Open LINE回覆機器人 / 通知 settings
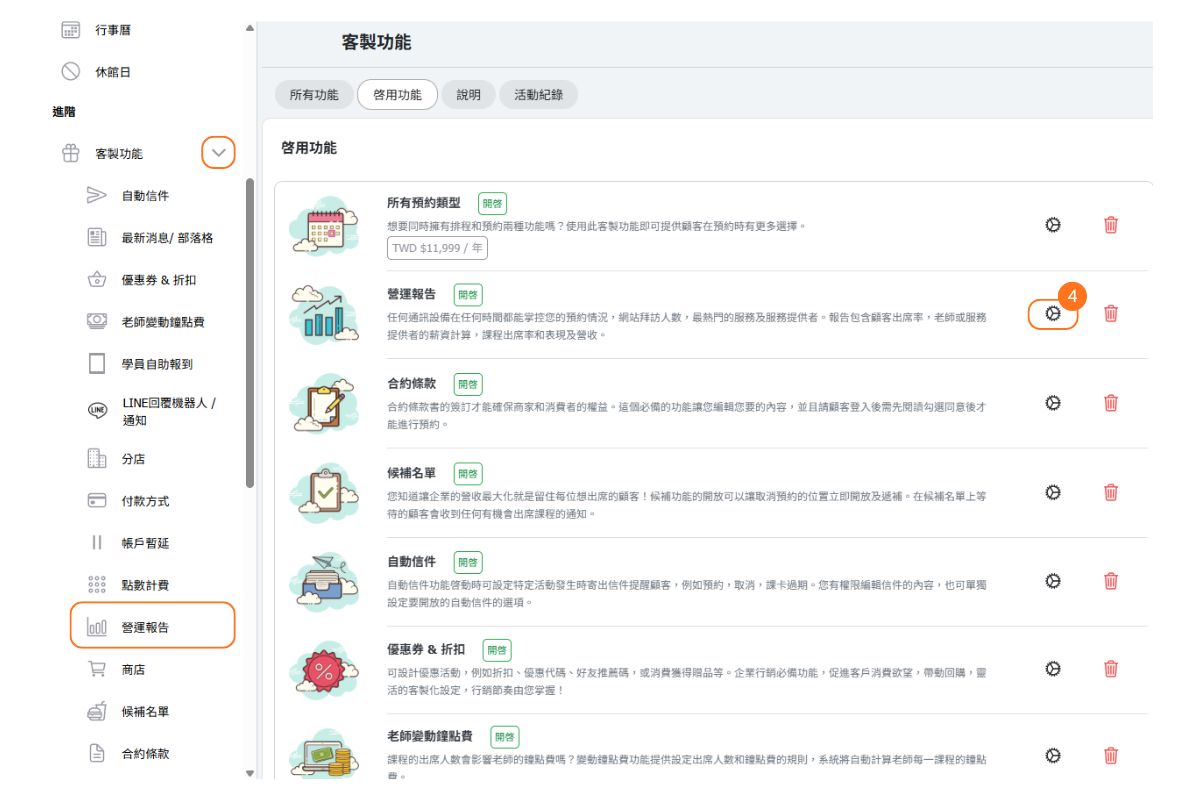Image resolution: width=1200 pixels, height=800 pixels. 168,411
